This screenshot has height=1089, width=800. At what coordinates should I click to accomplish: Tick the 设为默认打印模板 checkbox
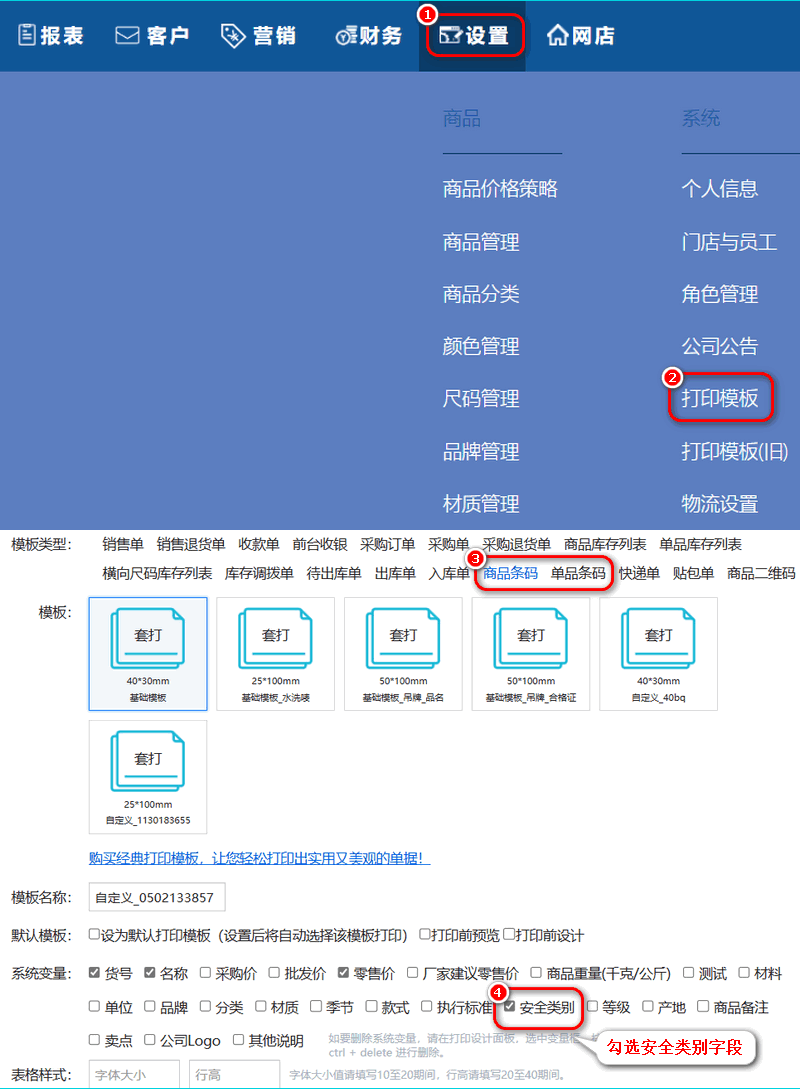[95, 935]
